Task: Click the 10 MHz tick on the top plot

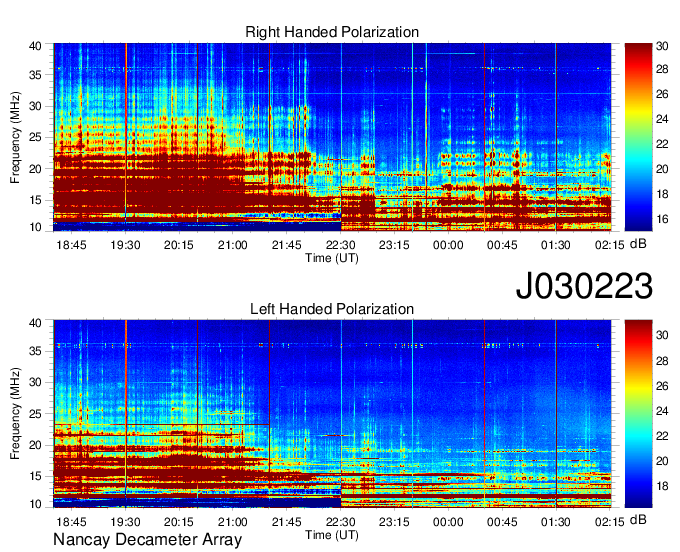Action: click(35, 227)
